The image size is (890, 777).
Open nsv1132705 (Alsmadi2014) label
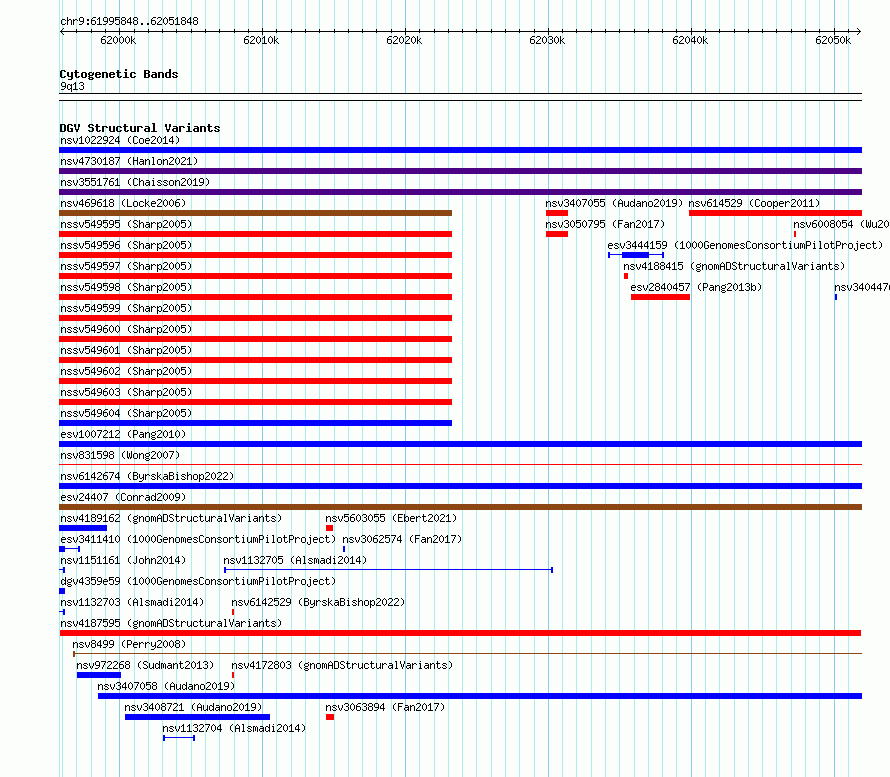point(295,560)
